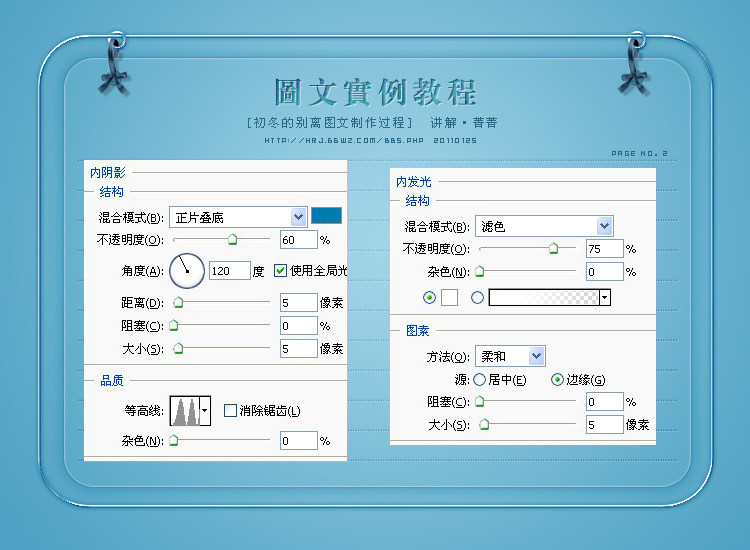Click the Inner Glow 阻塞 choke slider handle
This screenshot has height=550, width=750.
tap(480, 401)
